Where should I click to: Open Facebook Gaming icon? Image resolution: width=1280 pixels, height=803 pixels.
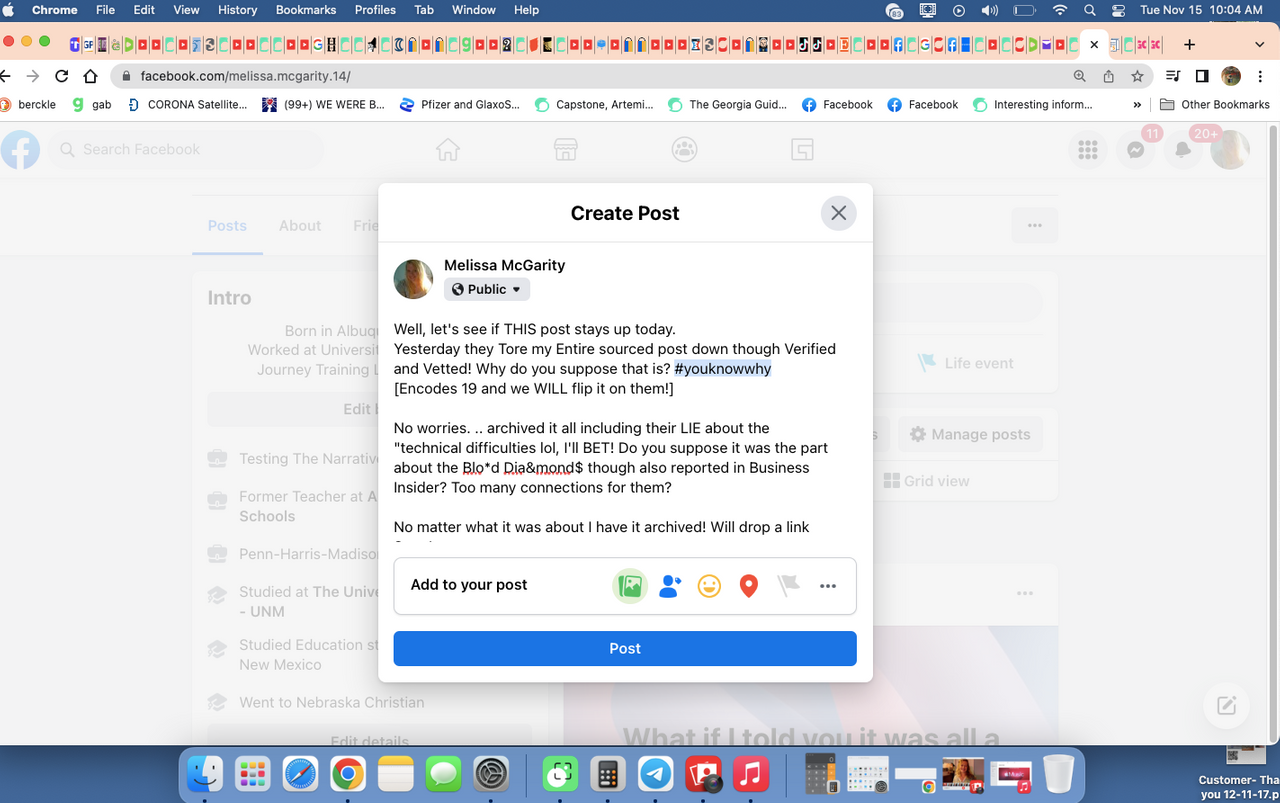pos(802,150)
